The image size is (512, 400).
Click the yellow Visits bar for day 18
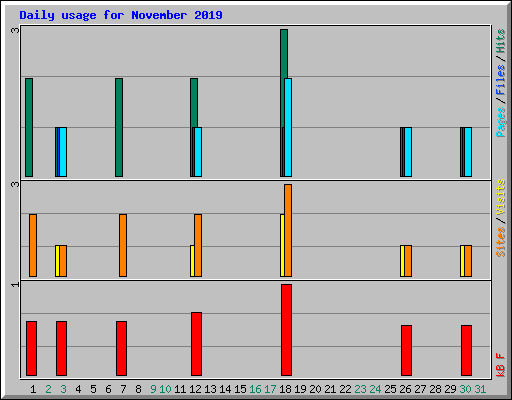coord(282,245)
